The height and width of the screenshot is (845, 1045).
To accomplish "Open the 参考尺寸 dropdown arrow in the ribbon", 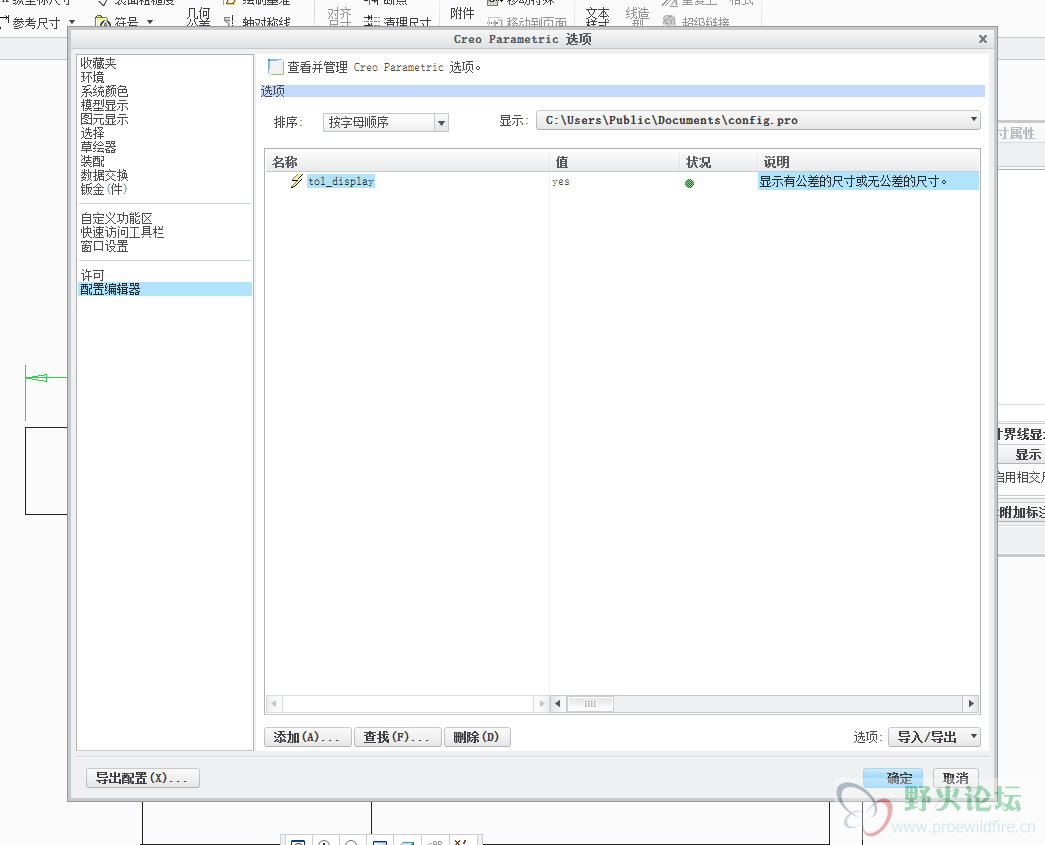I will pos(72,23).
